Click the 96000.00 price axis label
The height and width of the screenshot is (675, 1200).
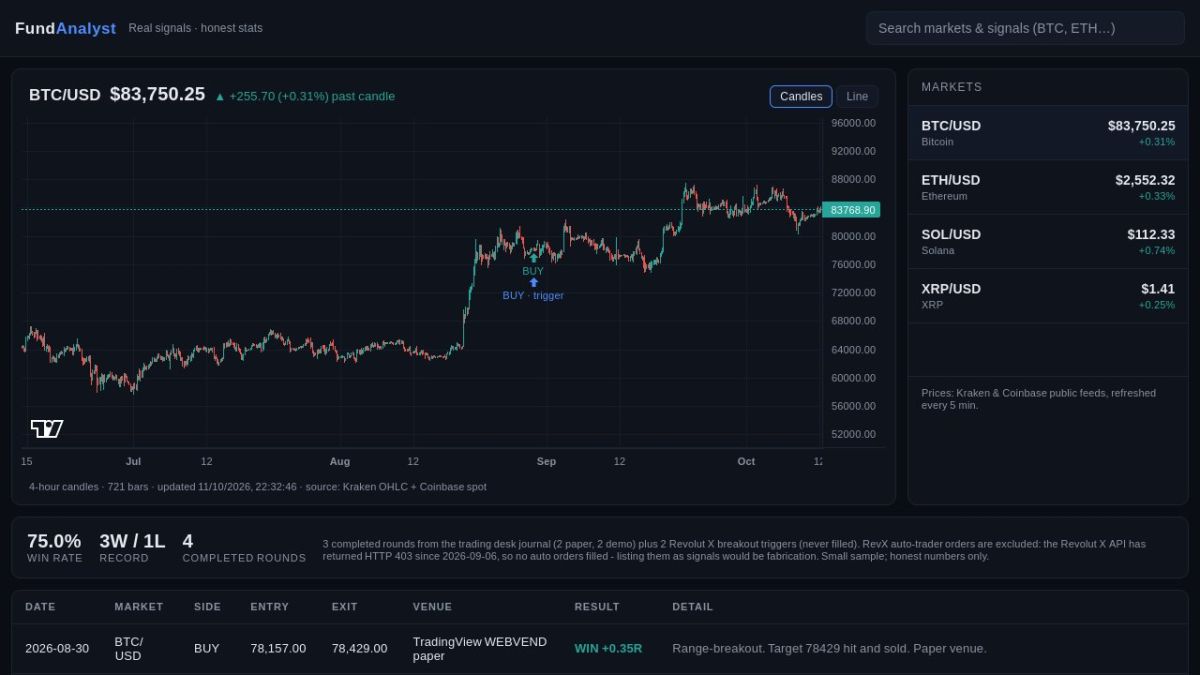tap(854, 123)
